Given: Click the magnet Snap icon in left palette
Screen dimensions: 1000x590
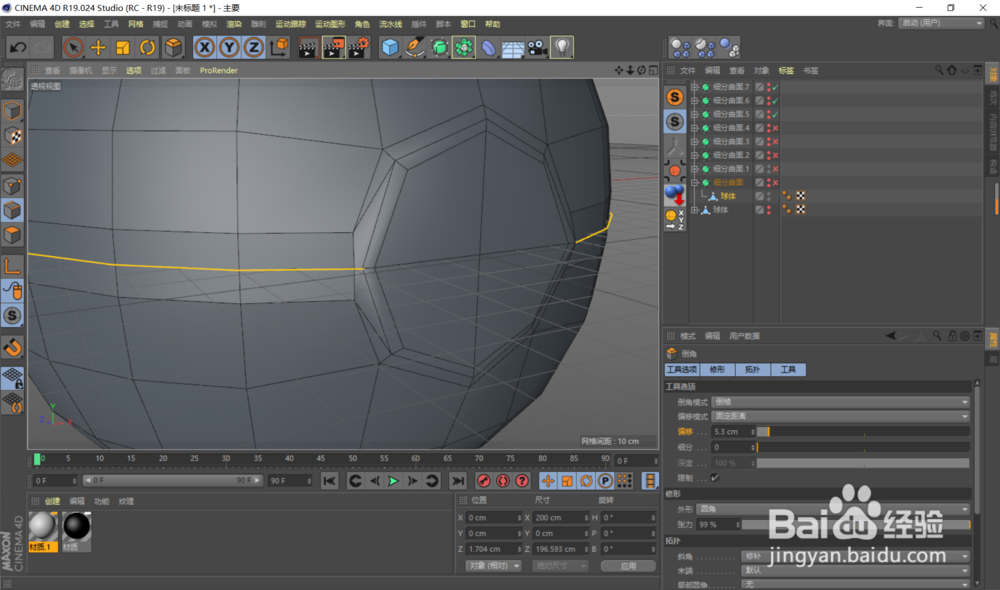Looking at the screenshot, I should 12,348.
